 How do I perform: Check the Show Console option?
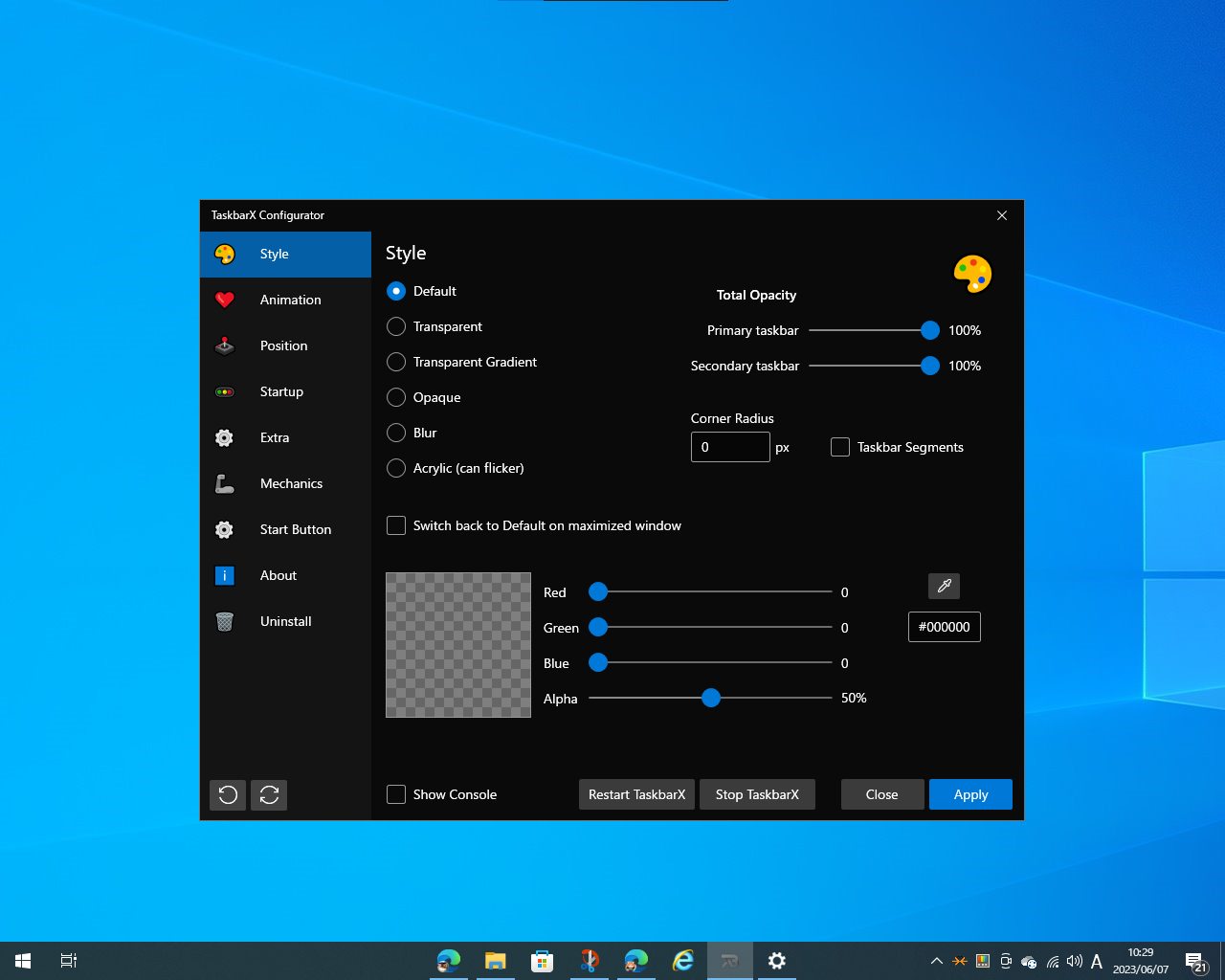click(x=396, y=794)
